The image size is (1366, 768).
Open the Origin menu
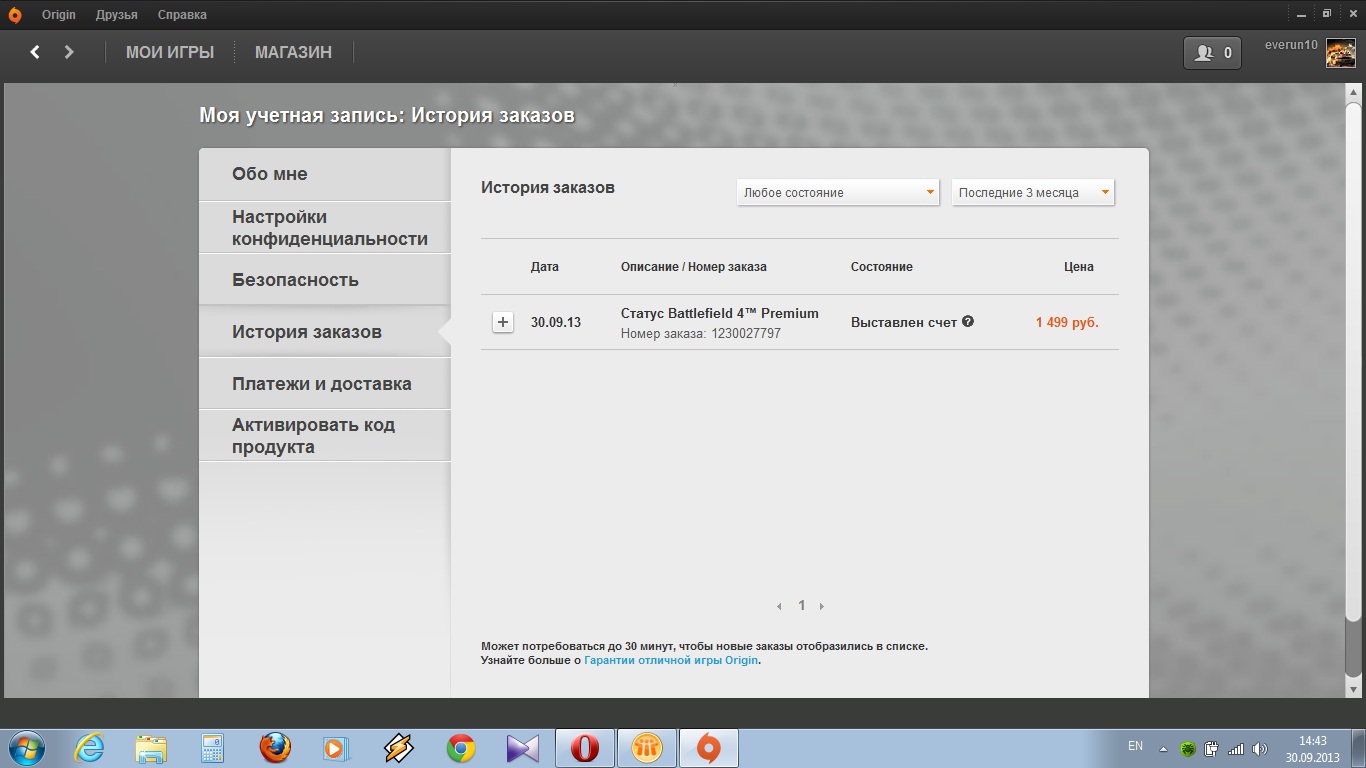pos(59,15)
